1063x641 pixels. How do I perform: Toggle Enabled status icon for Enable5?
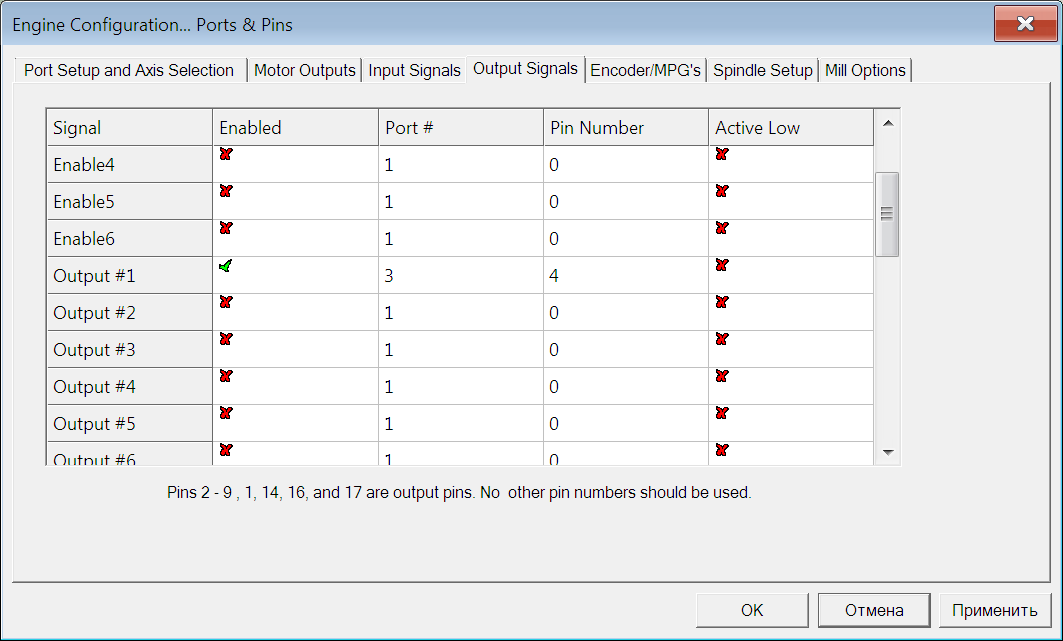click(x=226, y=191)
